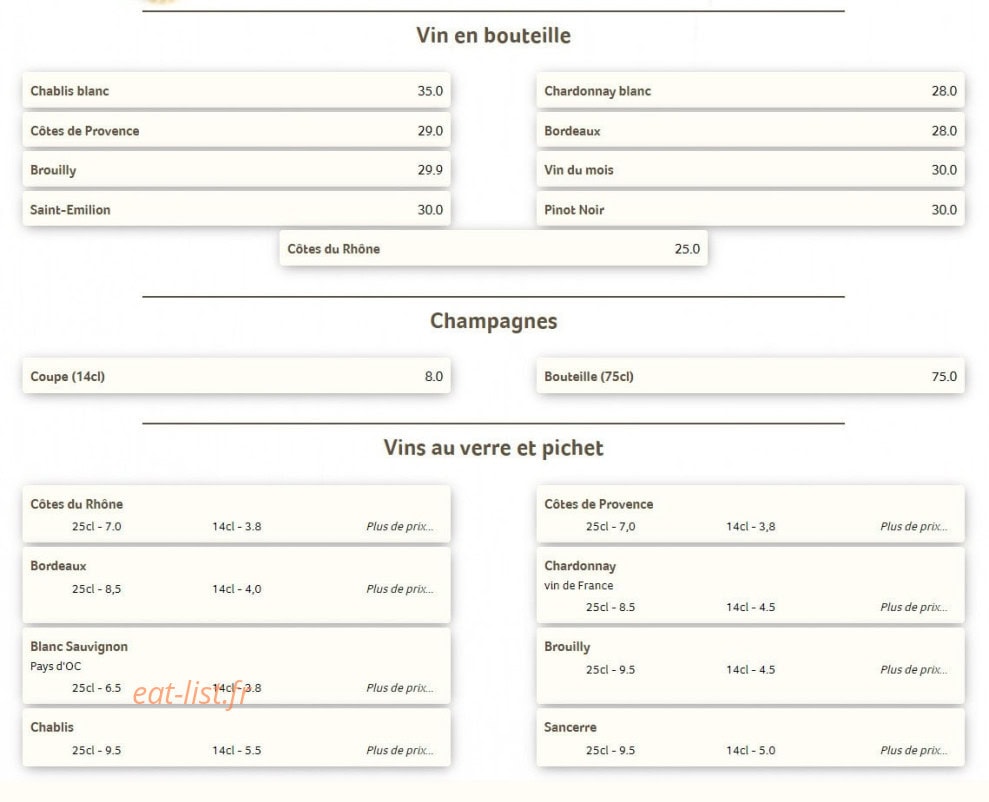Click Brouilly 14cl - 4.5 price
Image resolution: width=989 pixels, height=802 pixels.
[751, 670]
